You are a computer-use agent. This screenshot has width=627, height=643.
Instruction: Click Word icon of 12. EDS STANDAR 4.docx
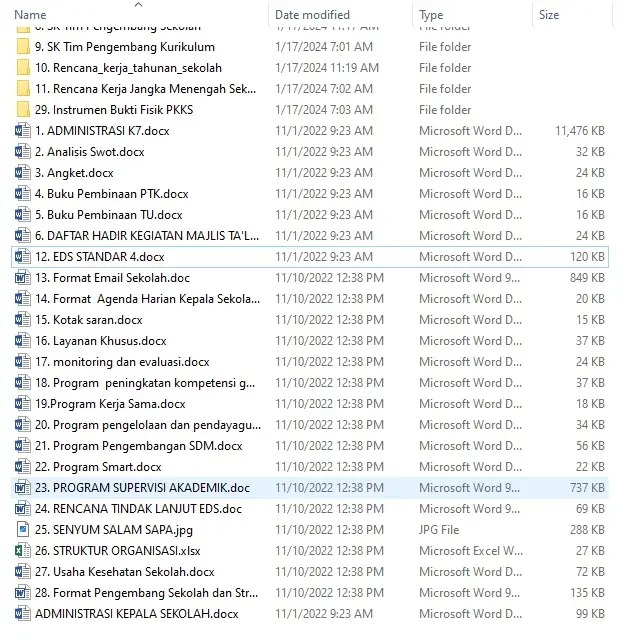(23, 257)
